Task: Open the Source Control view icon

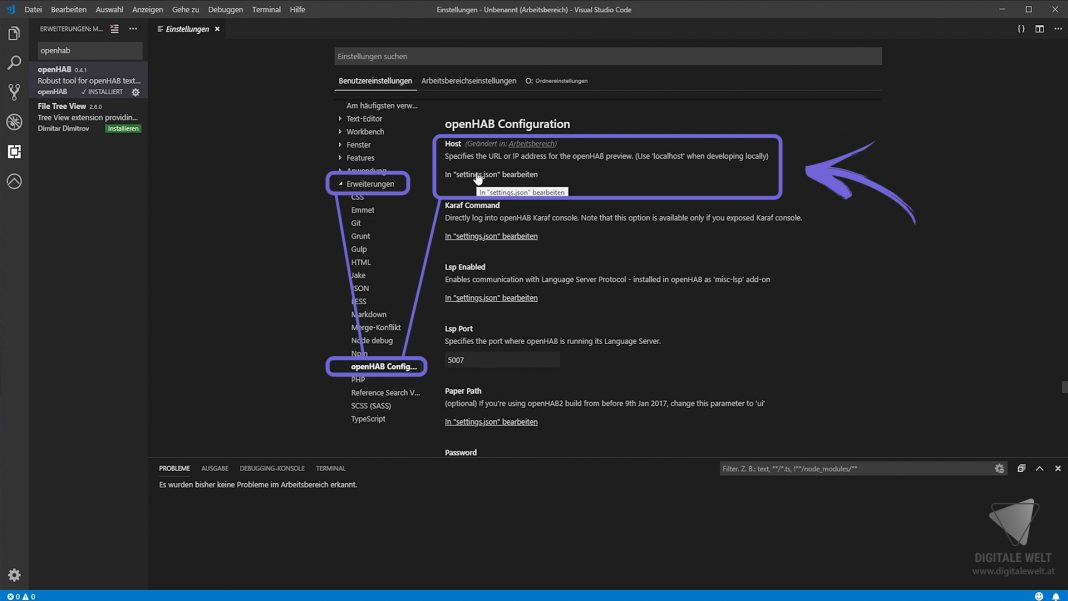Action: click(13, 92)
